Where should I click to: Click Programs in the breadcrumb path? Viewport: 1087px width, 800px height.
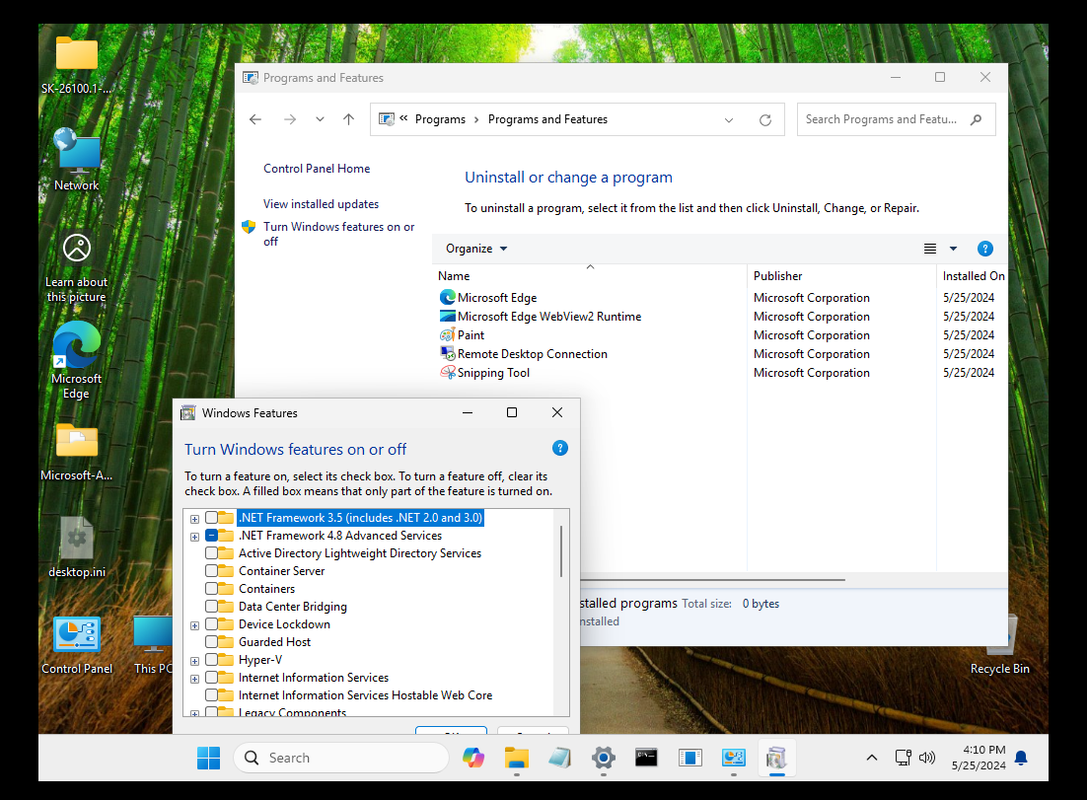click(x=440, y=119)
